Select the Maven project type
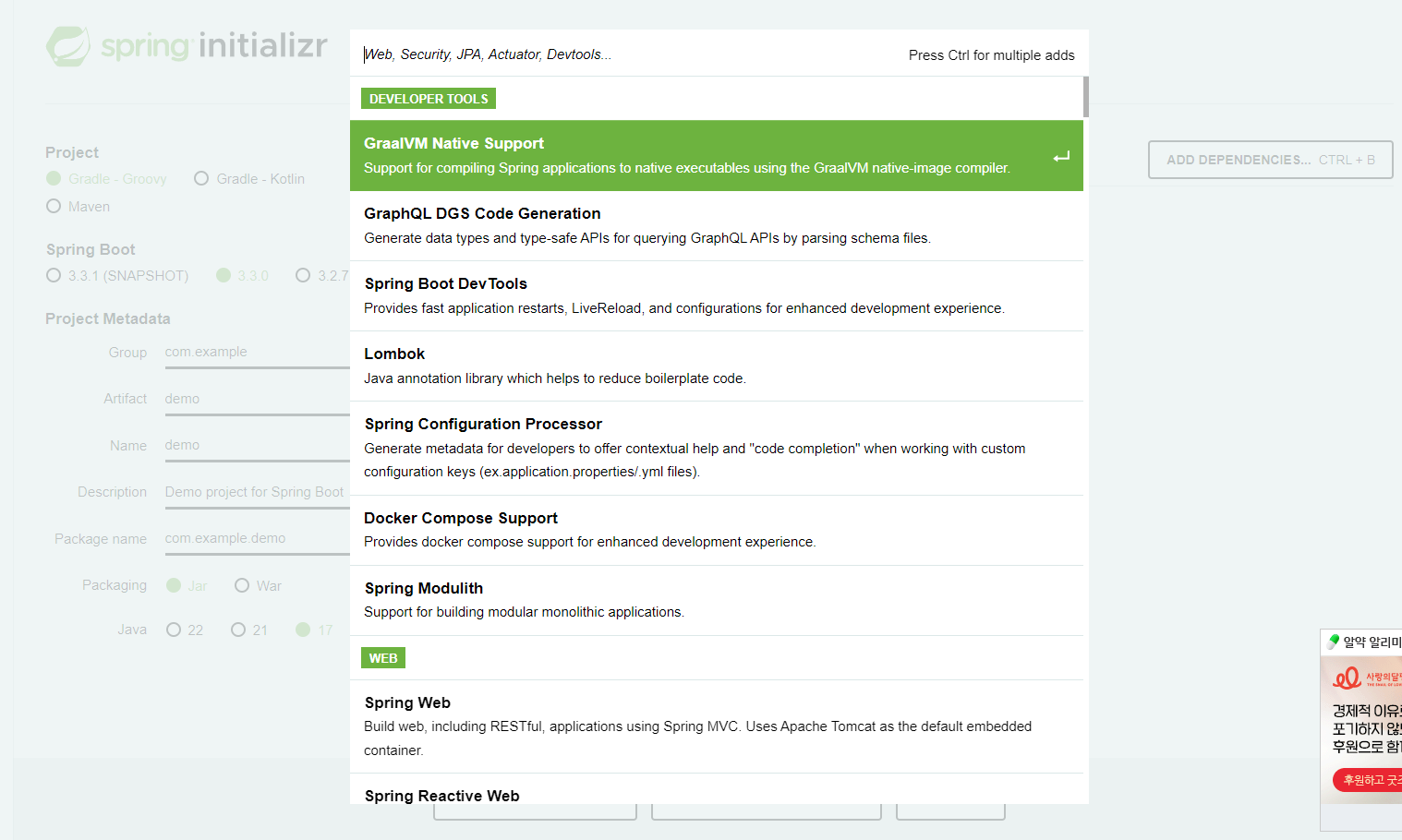Screen dimensions: 1402x840 (53, 206)
